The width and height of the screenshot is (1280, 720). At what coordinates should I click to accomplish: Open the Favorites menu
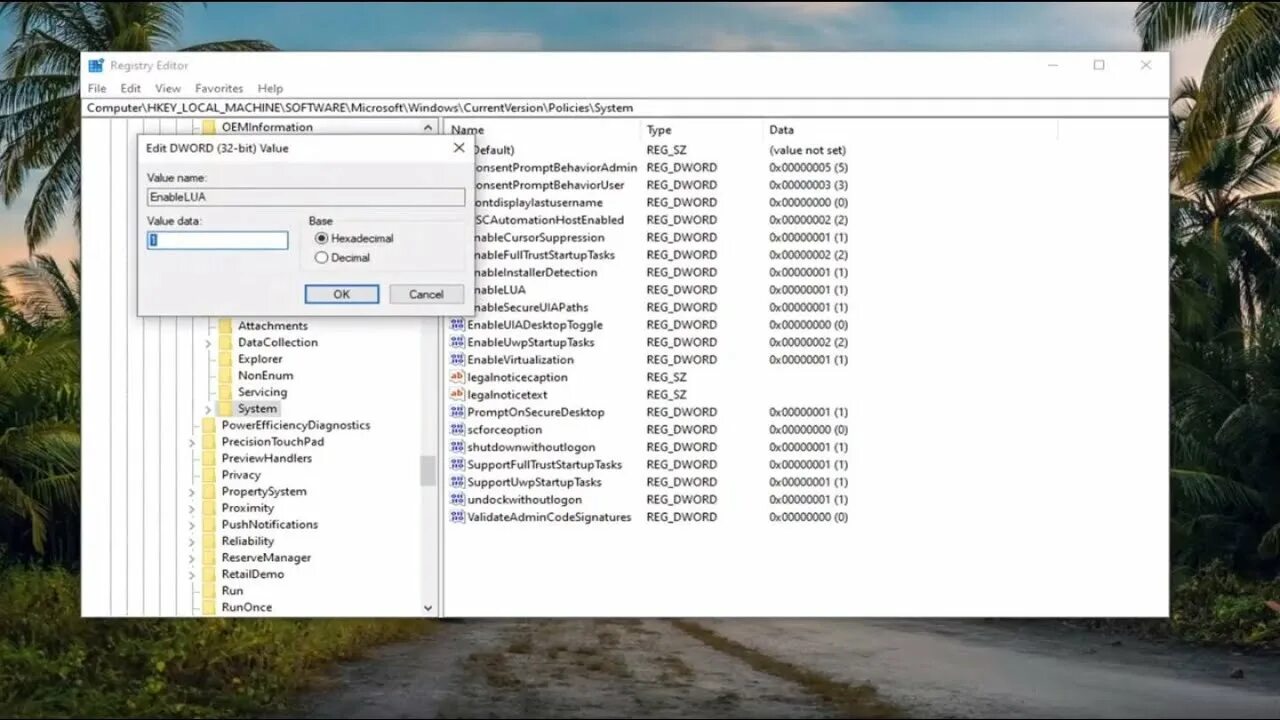coord(219,88)
